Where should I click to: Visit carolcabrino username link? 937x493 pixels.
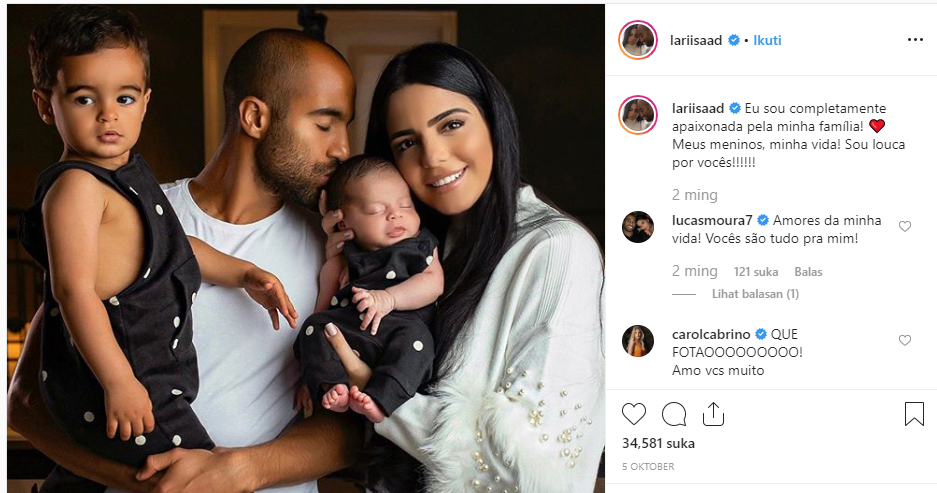(x=712, y=334)
